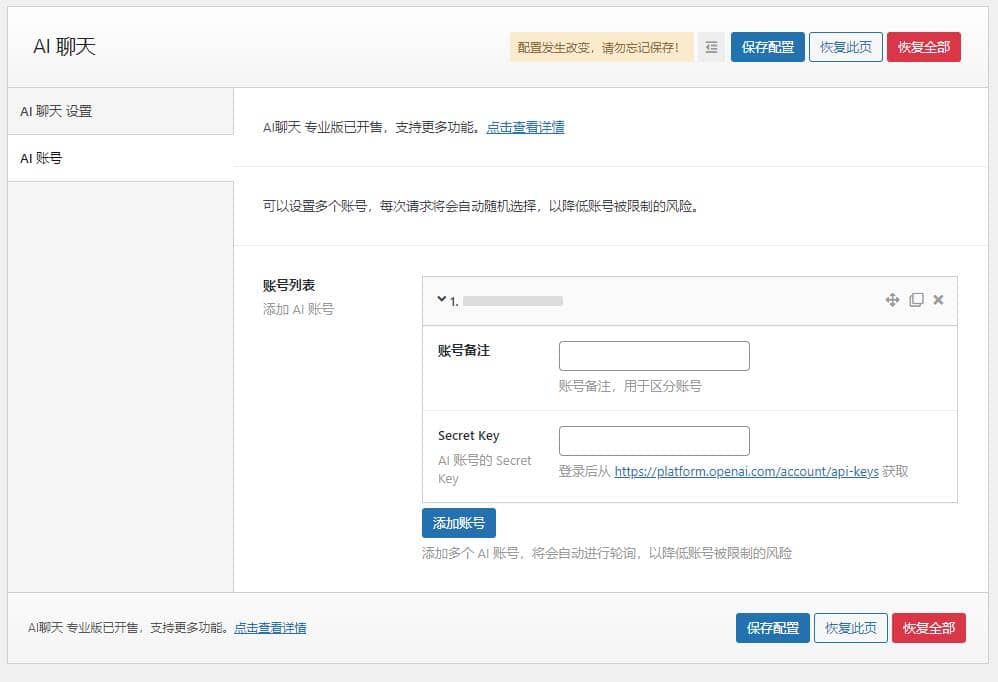Click the bottom 恢复此页 button
Viewport: 998px width, 682px height.
tap(850, 628)
